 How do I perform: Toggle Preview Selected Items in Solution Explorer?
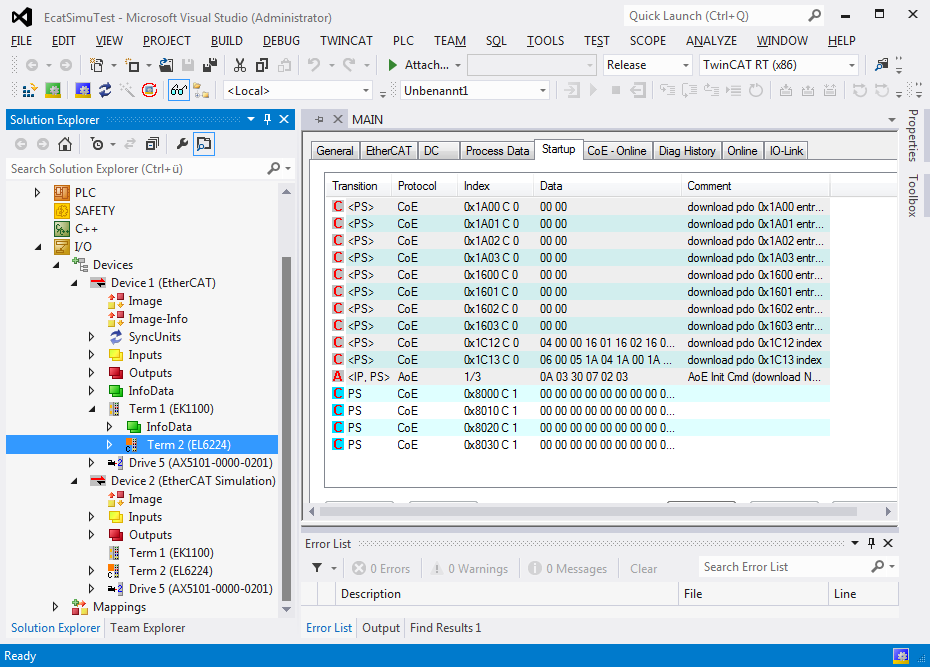tap(204, 144)
